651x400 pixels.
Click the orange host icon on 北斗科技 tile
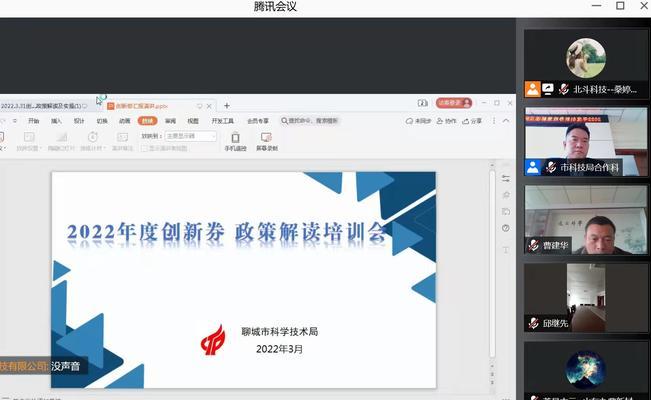[x=533, y=89]
